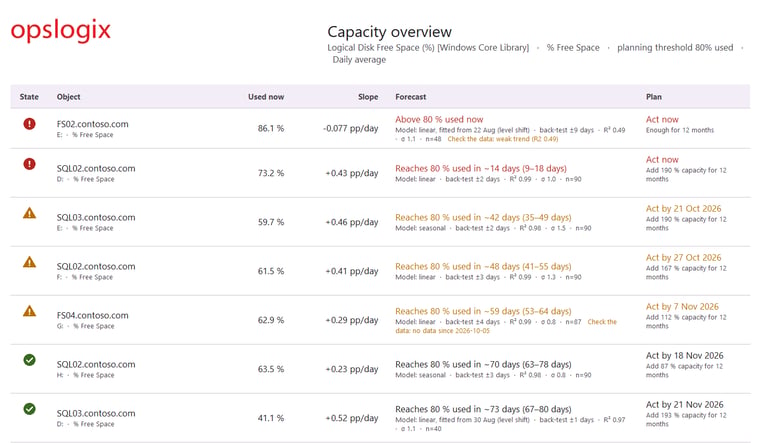Sort by the Used now column header

pos(266,97)
